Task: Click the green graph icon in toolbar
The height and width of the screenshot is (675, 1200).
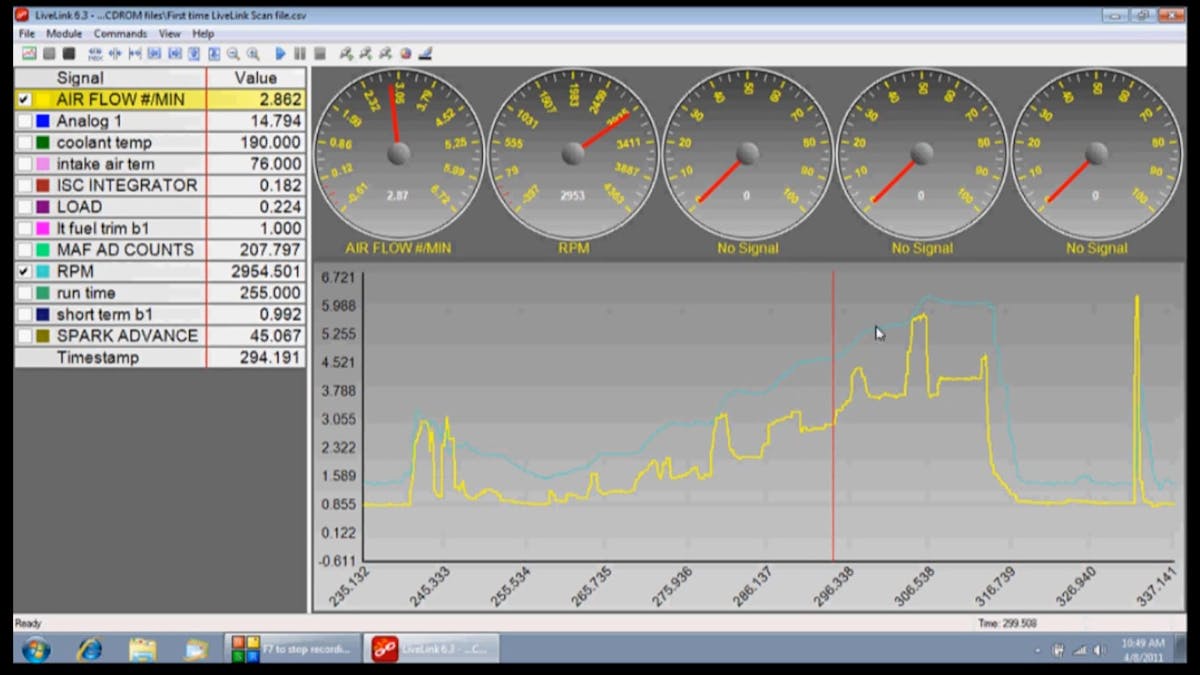Action: [29, 53]
